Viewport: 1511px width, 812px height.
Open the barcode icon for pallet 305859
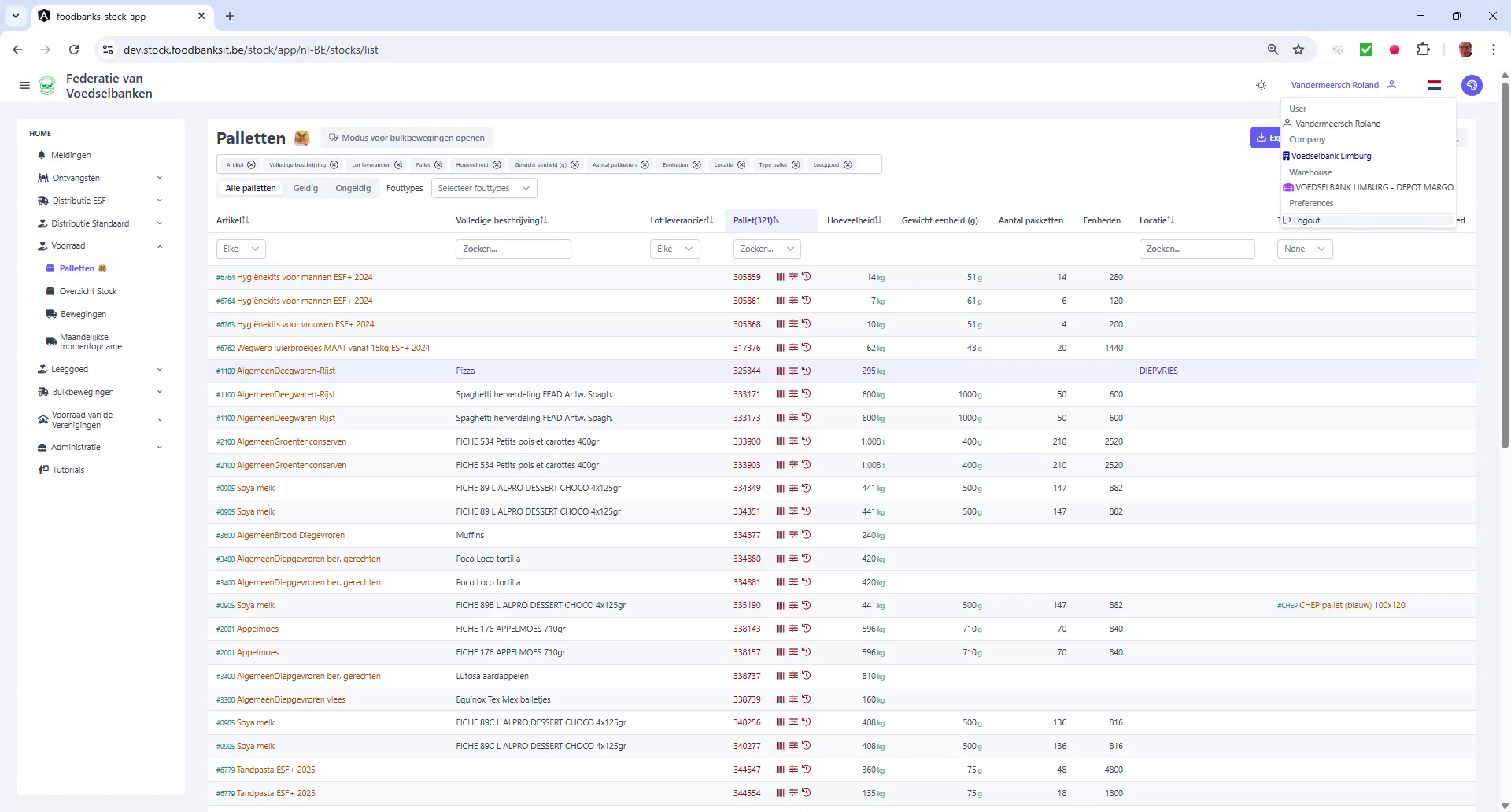[x=780, y=276]
